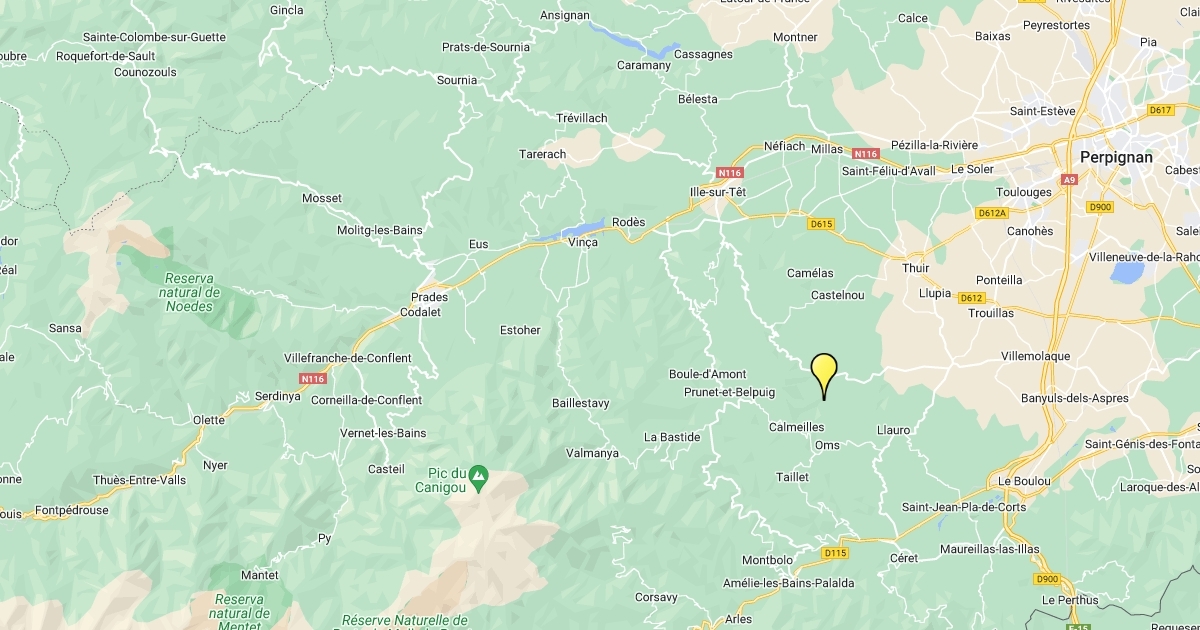Click the D115 road badge near Céret
Screen dimensions: 1200x630
pyautogui.click(x=836, y=552)
